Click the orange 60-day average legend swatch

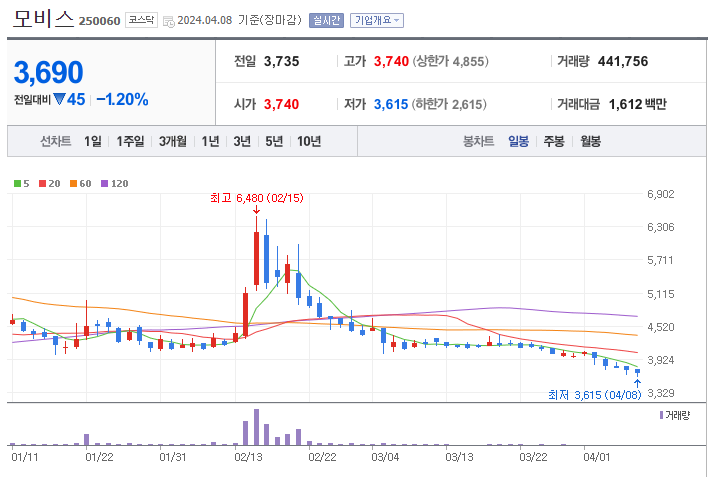click(x=74, y=183)
